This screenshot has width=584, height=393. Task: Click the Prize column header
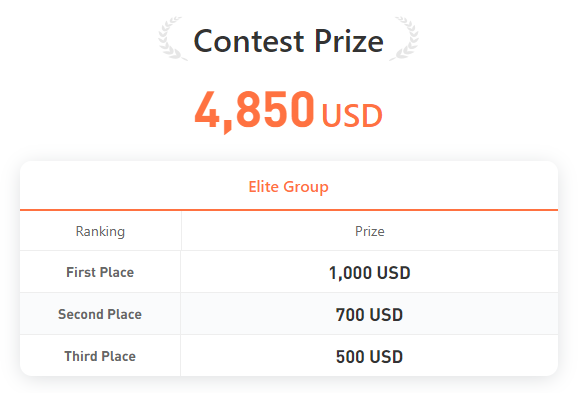369,231
